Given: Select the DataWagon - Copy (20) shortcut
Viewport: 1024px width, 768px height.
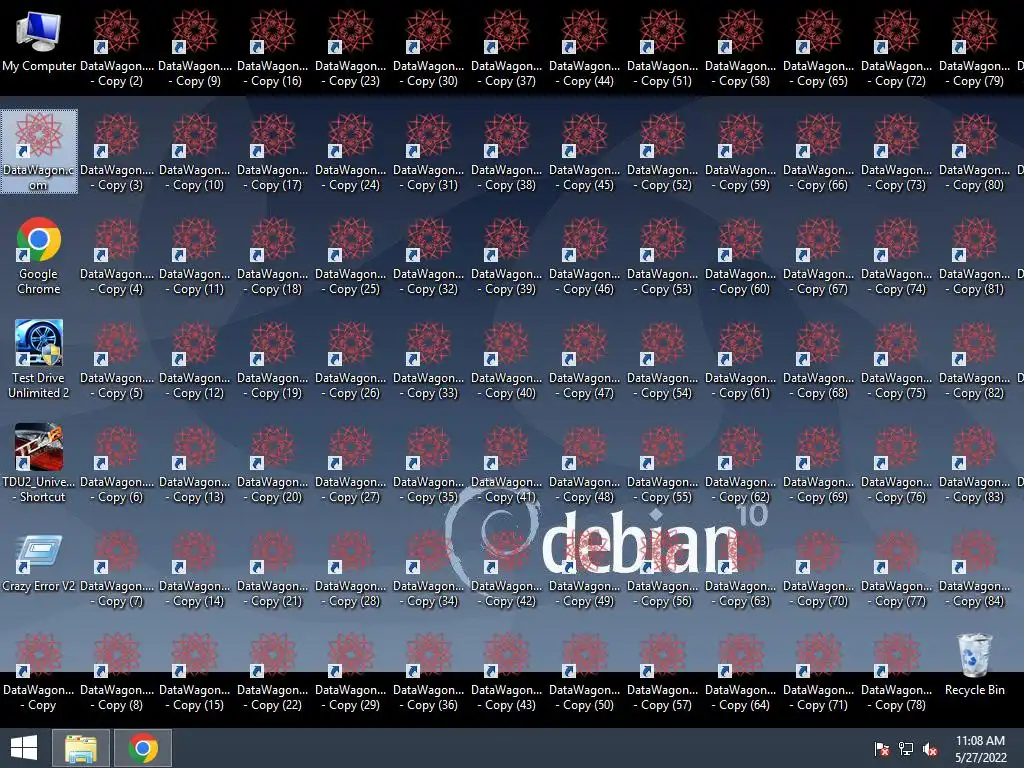Looking at the screenshot, I should point(272,464).
